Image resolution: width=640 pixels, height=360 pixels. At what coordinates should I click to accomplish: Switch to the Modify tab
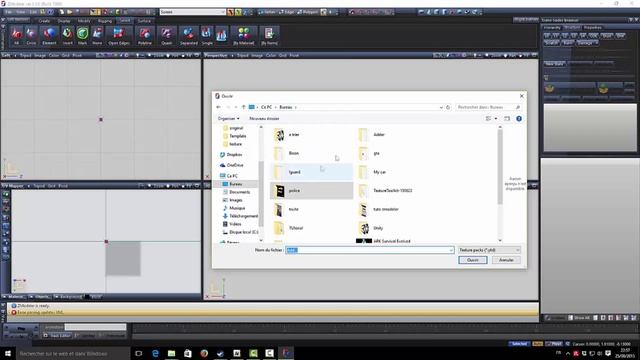(x=84, y=21)
